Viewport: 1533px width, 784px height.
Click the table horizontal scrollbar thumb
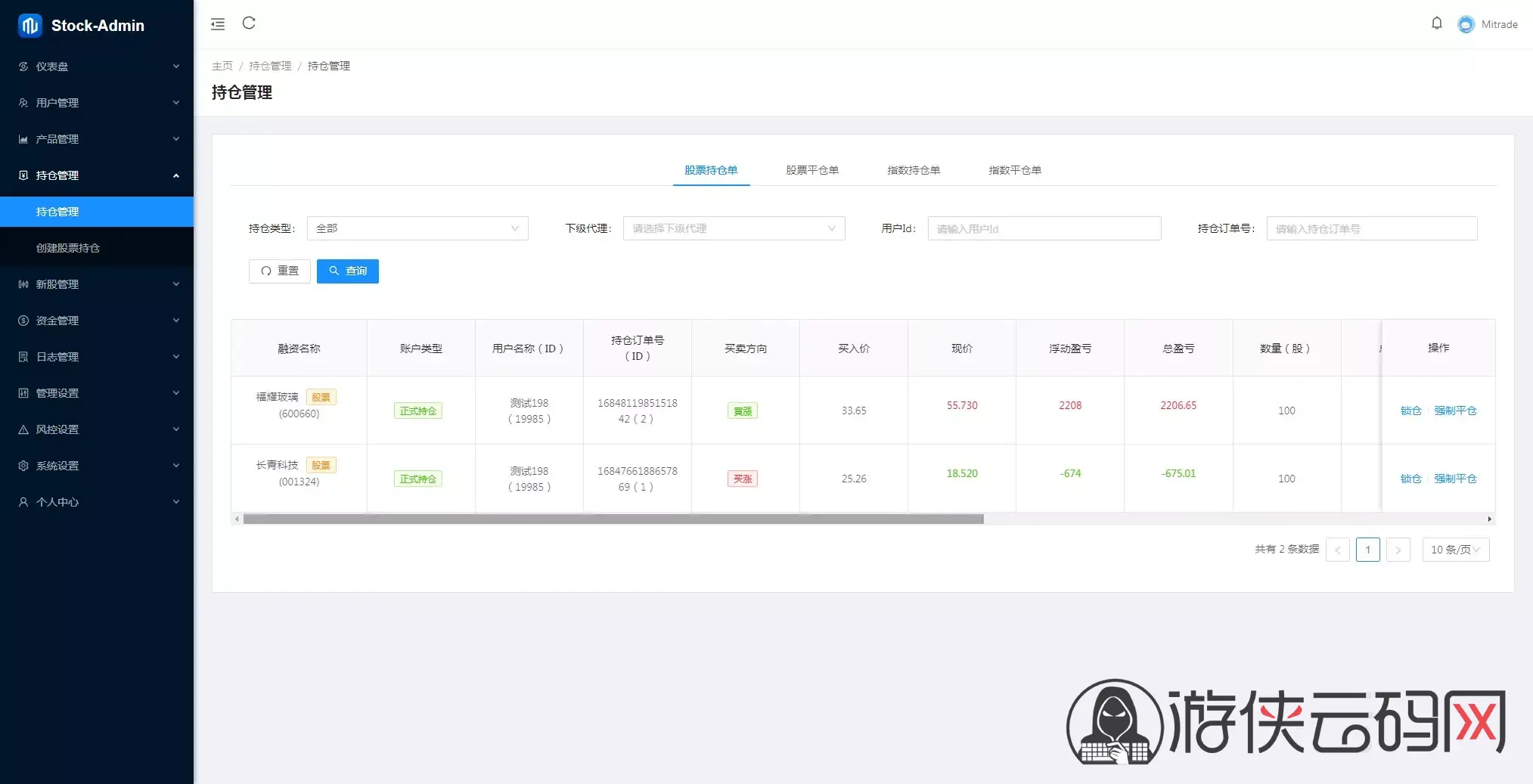point(613,519)
